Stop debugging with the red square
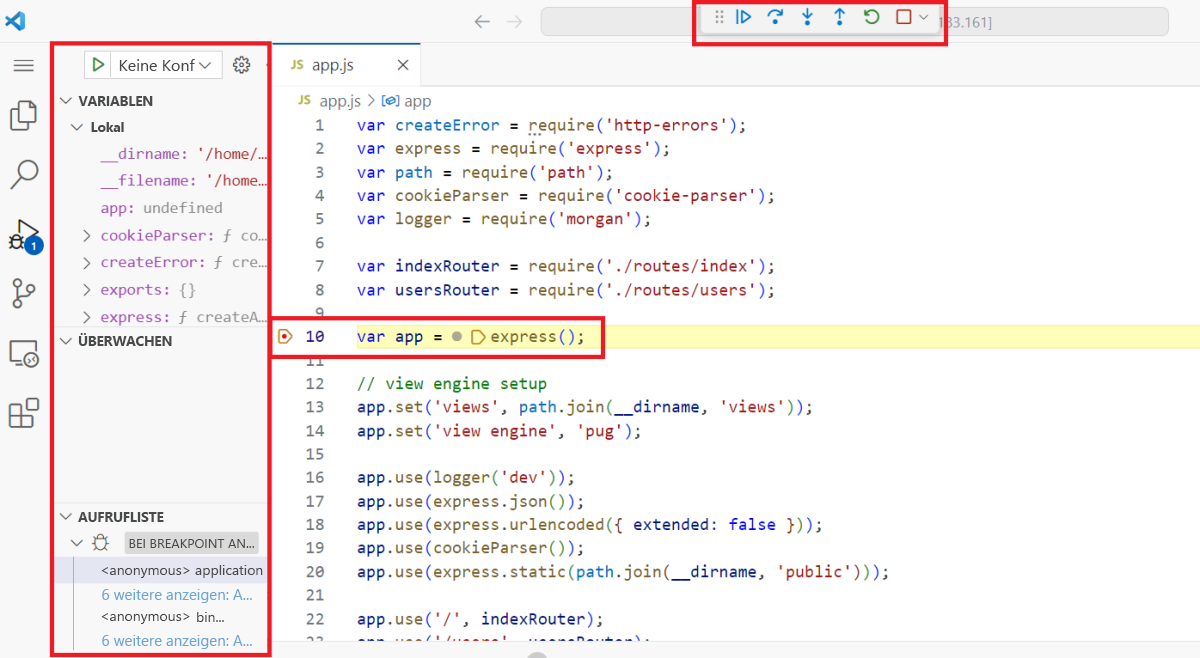Image resolution: width=1200 pixels, height=658 pixels. 903,17
